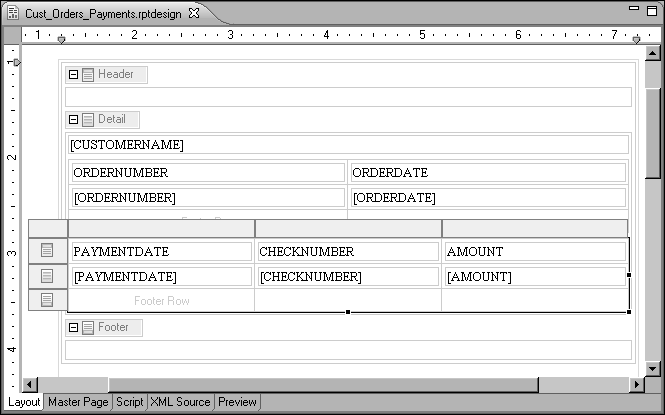Select the PAYMENTDATE header row handle icon
This screenshot has height=415, width=665.
tap(47, 252)
